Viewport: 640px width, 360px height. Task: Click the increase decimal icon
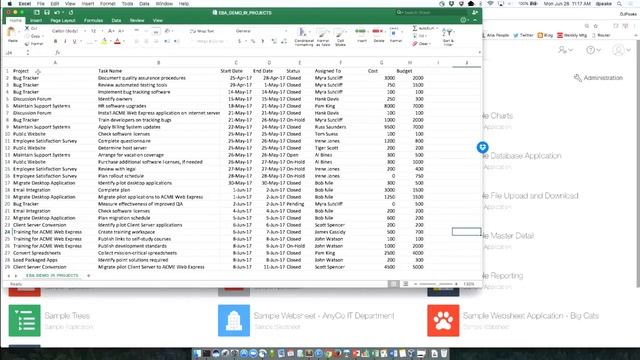[274, 41]
